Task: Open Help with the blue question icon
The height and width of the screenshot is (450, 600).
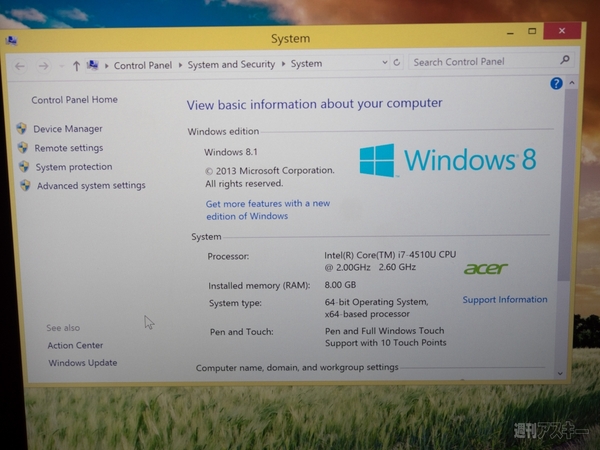Action: pyautogui.click(x=556, y=83)
